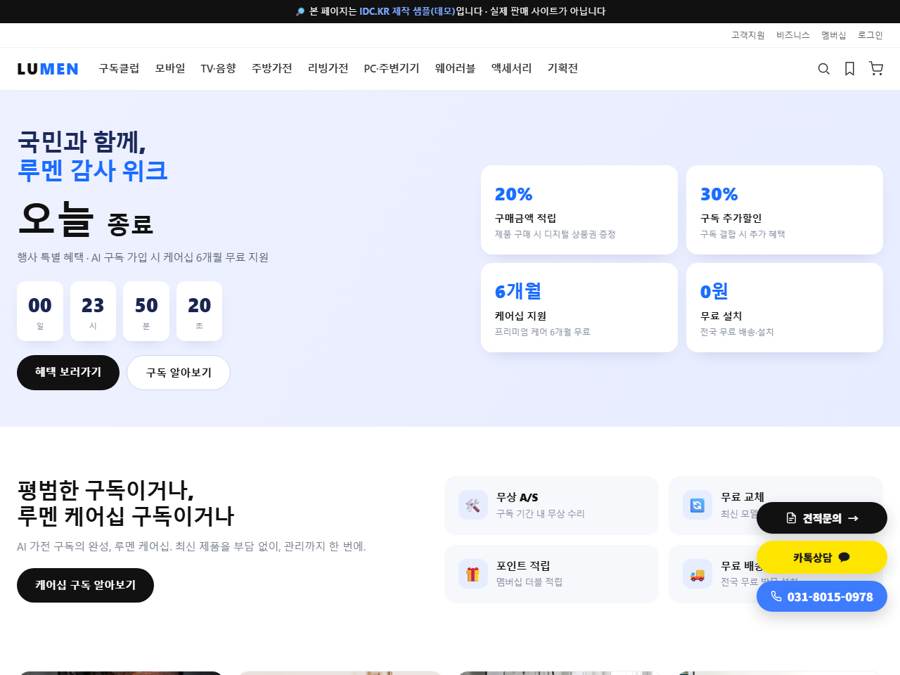Click the countdown days box 00
The height and width of the screenshot is (675, 900).
40,311
